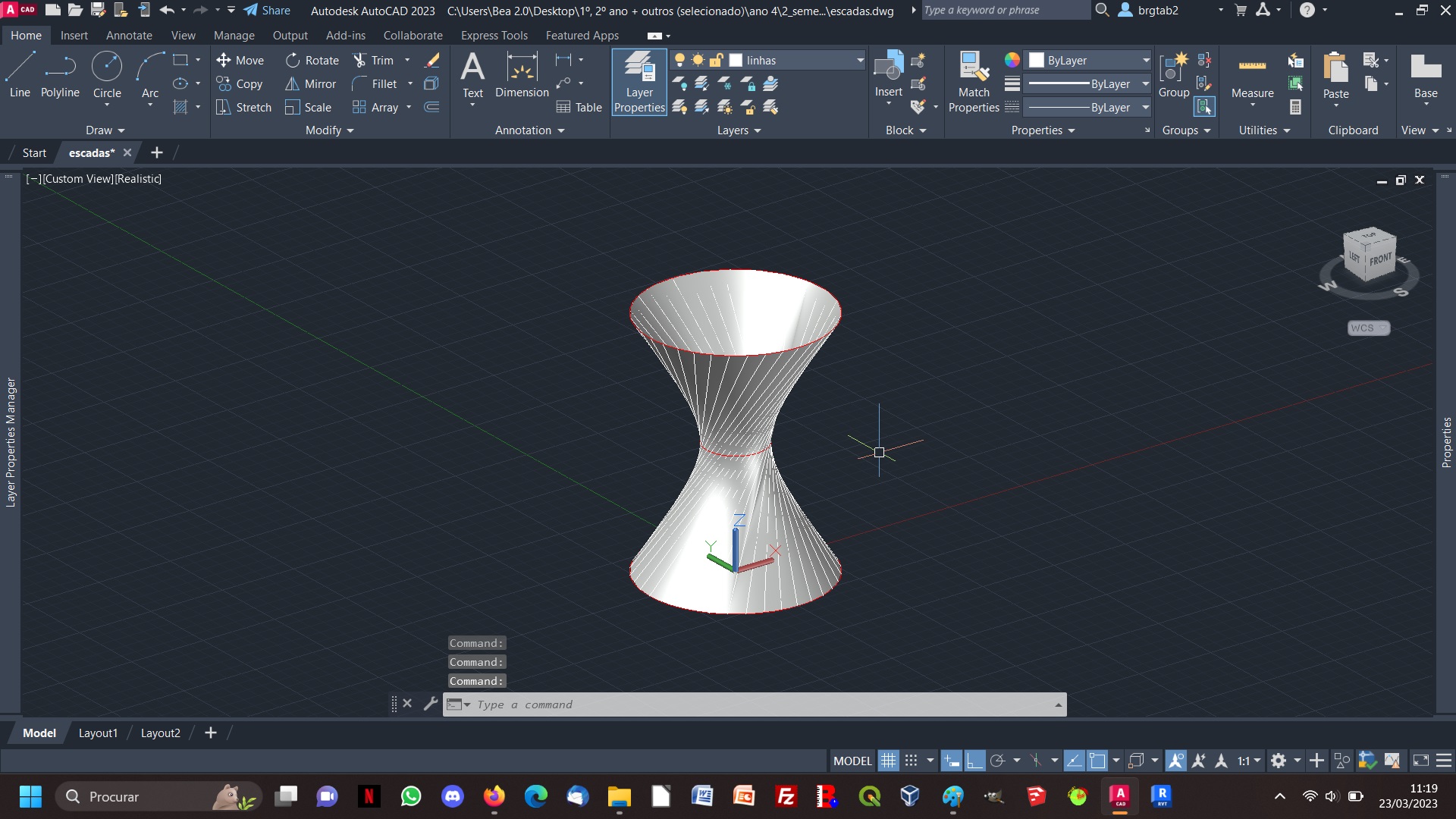Click the Insert block tool
Viewport: 1456px width, 819px height.
point(889,74)
